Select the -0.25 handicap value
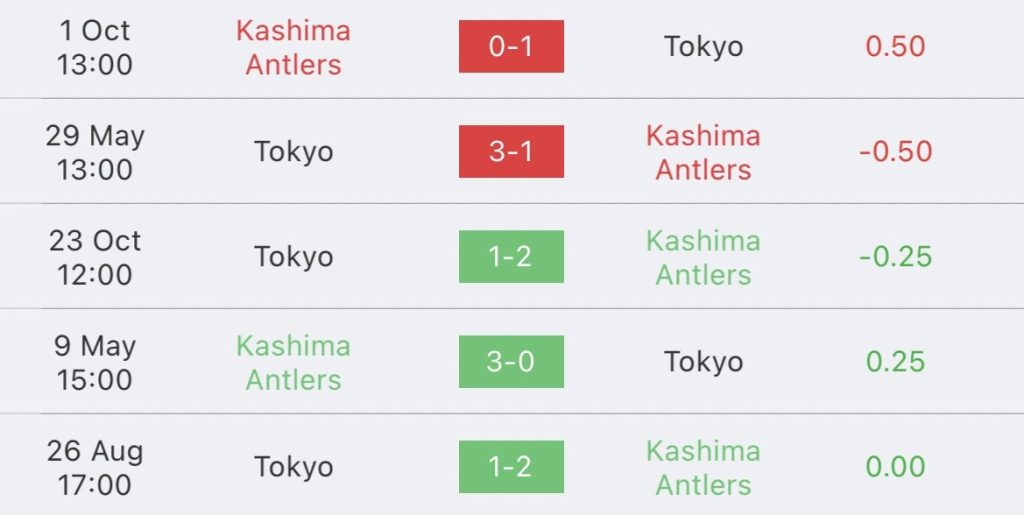The width and height of the screenshot is (1024, 515). (895, 257)
